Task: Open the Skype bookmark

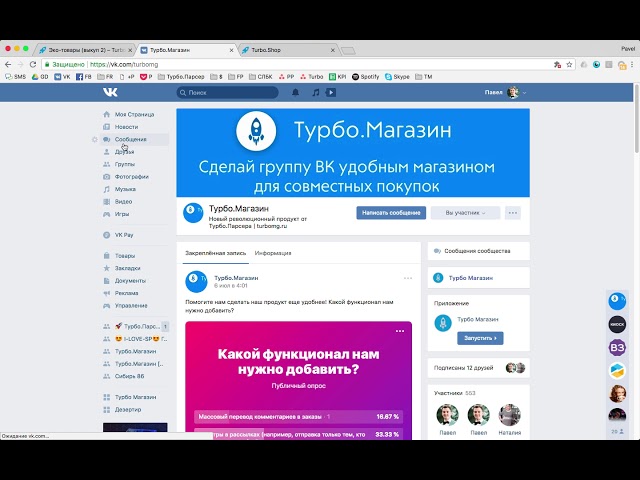Action: pos(397,76)
